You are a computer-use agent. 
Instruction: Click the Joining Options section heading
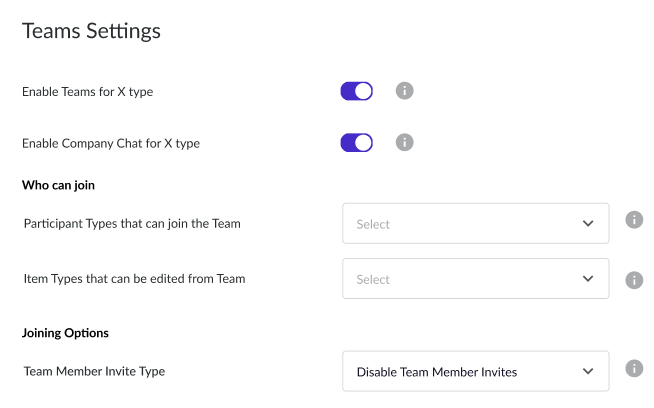(x=65, y=333)
